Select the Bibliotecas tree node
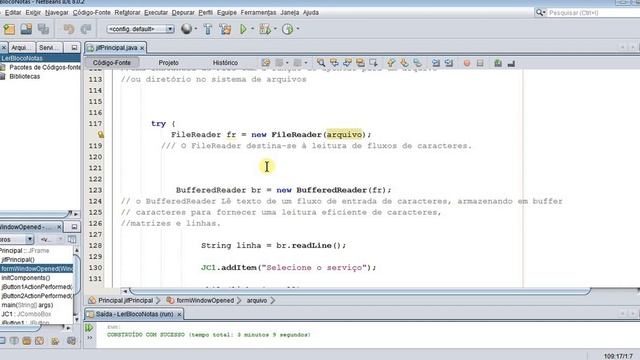Screen dimensions: 640x360 click(x=24, y=76)
